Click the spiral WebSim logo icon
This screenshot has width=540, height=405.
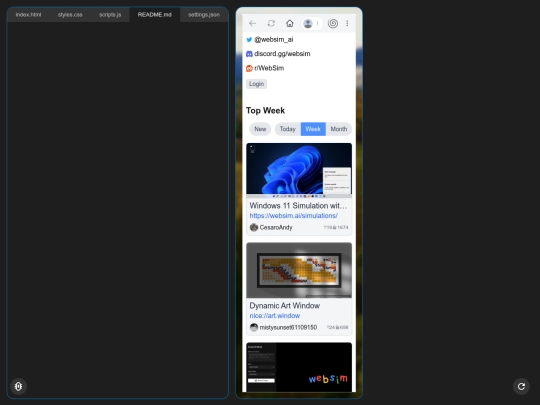point(333,23)
